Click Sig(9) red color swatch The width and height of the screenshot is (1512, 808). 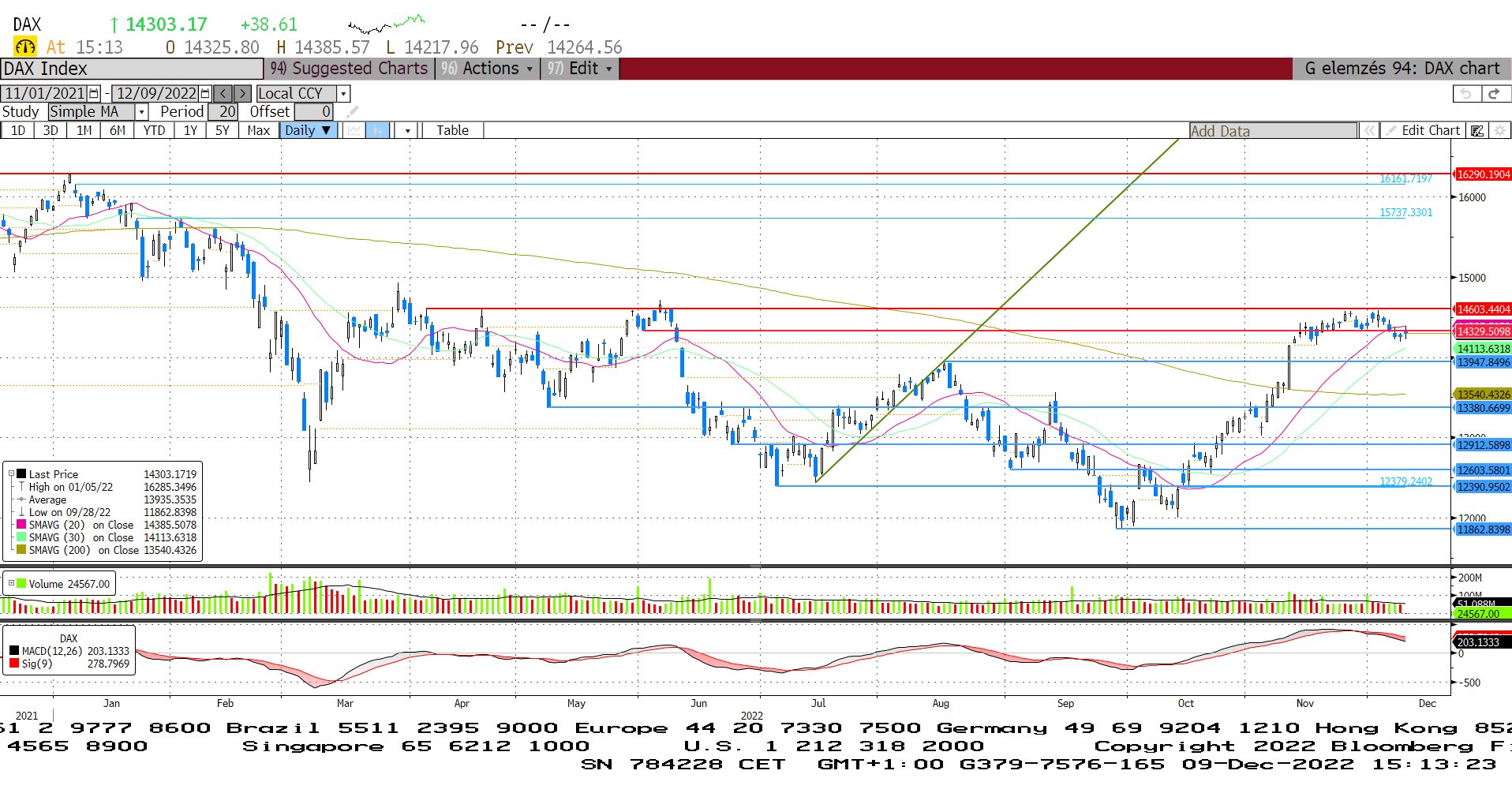(14, 664)
